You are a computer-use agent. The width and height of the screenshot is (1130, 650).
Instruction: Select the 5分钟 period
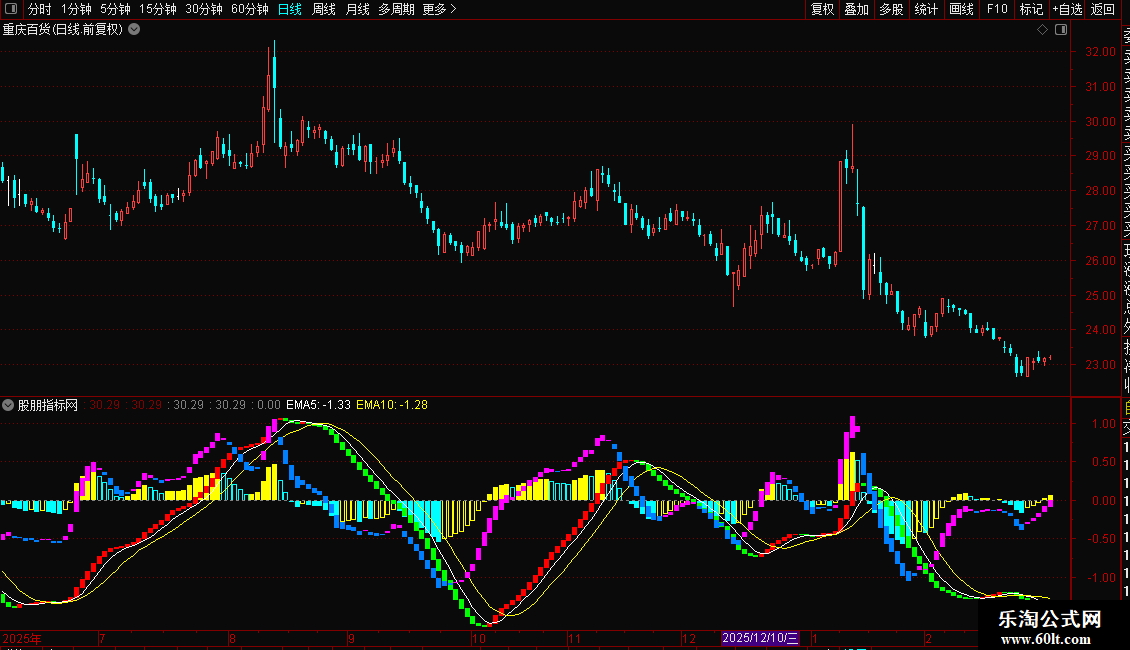point(115,9)
